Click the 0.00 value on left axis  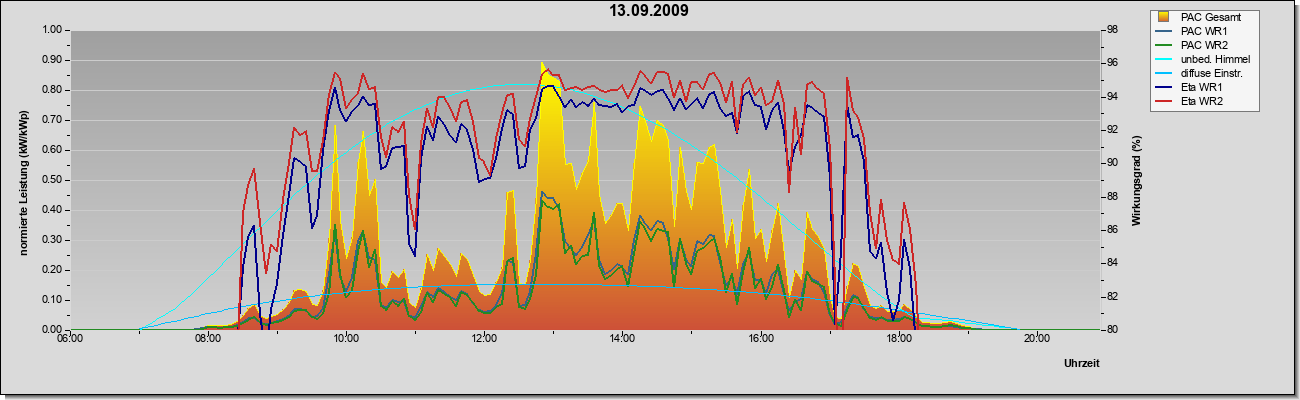pos(50,330)
